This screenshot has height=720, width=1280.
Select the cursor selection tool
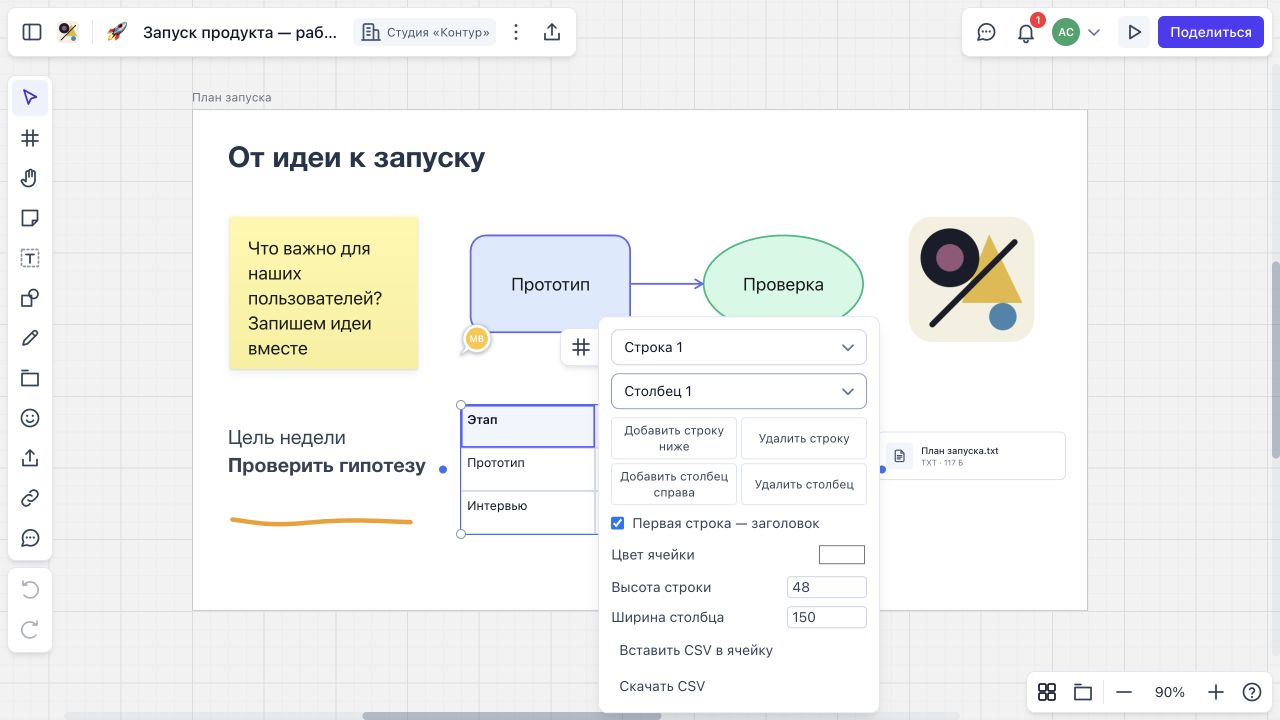pyautogui.click(x=30, y=97)
